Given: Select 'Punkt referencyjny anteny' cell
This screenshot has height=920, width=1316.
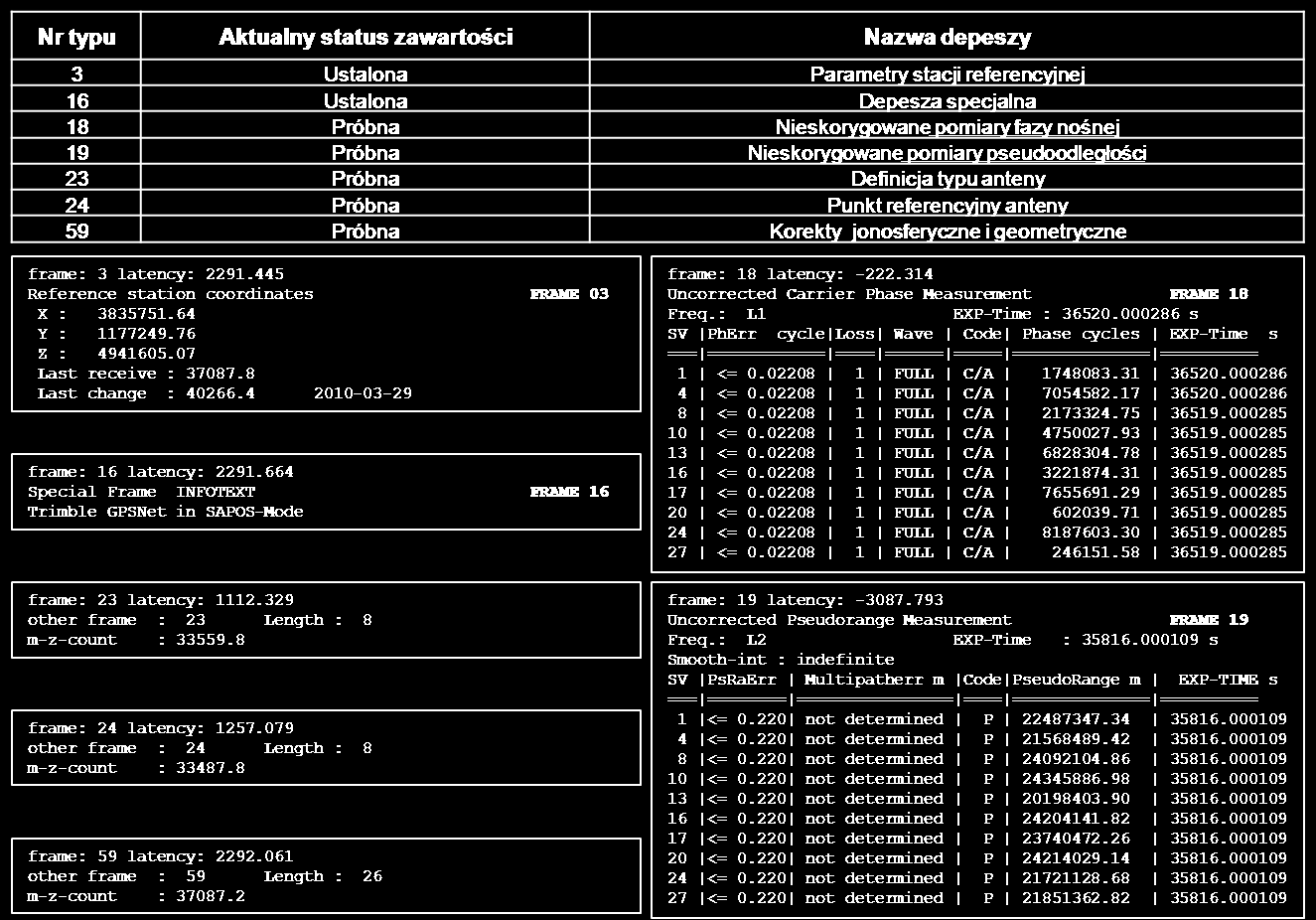Looking at the screenshot, I should [948, 205].
